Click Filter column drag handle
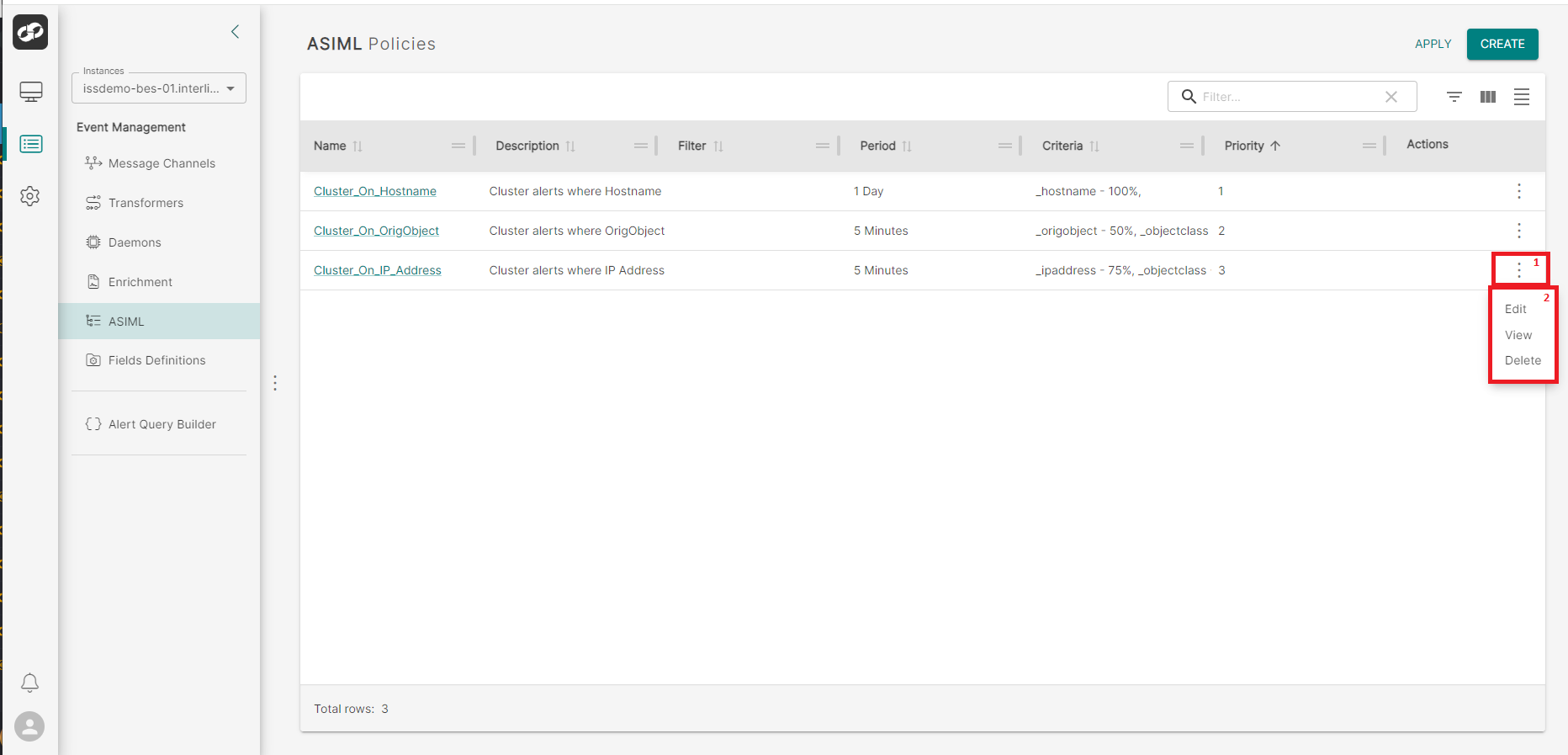The width and height of the screenshot is (1568, 755). click(x=823, y=146)
